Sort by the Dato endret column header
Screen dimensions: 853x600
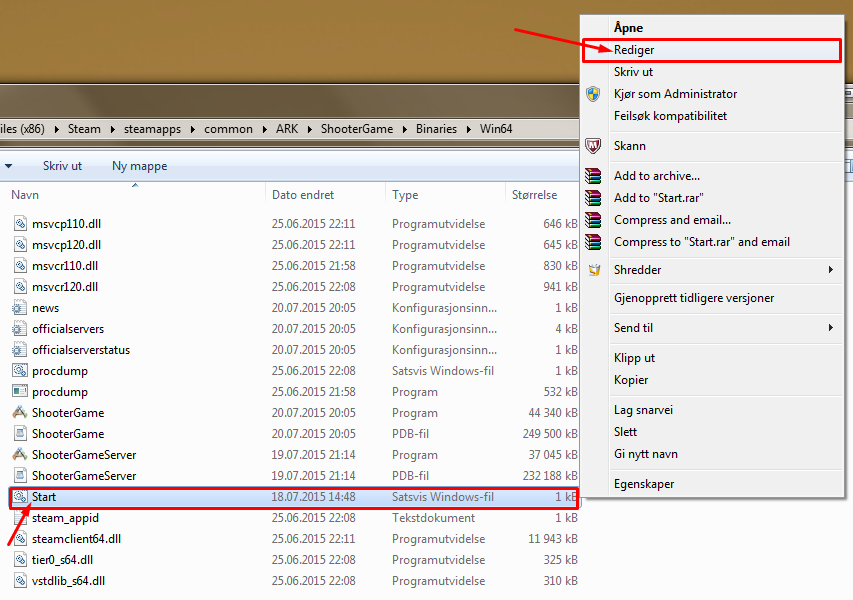point(303,195)
